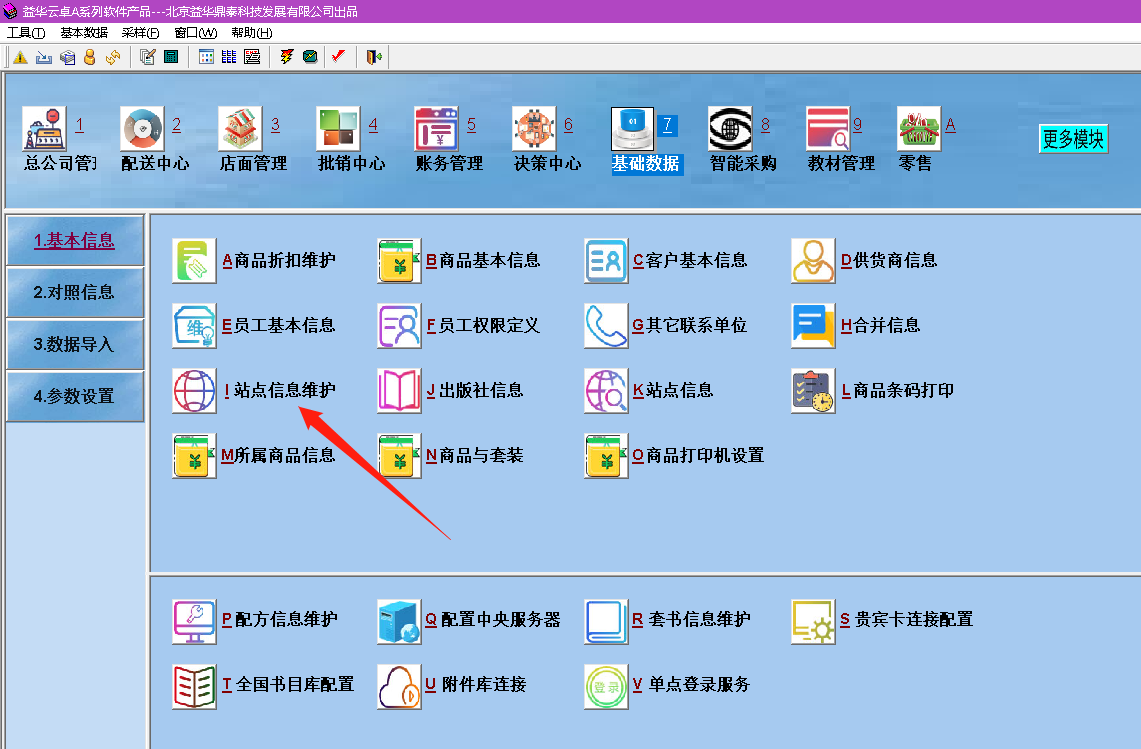Open the 账务管理 module
This screenshot has width=1141, height=749.
point(436,129)
